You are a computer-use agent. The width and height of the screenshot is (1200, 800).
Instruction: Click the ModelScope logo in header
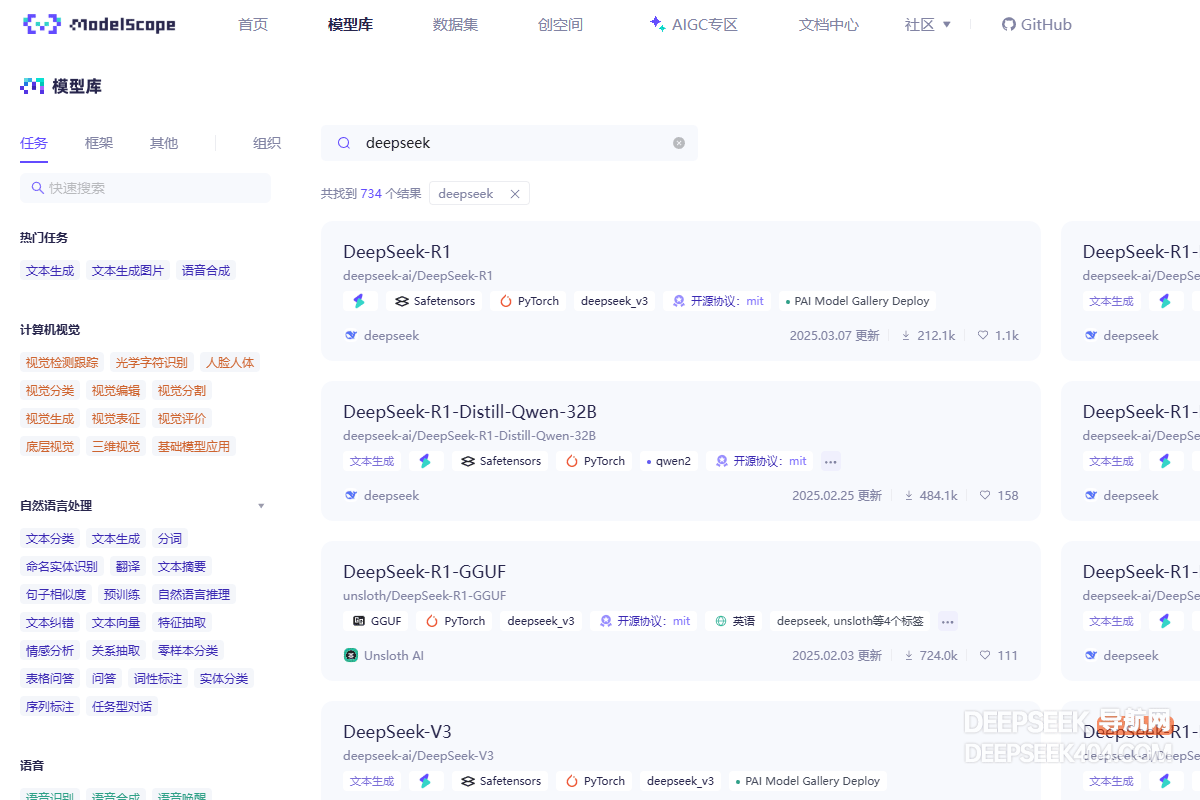pos(99,24)
